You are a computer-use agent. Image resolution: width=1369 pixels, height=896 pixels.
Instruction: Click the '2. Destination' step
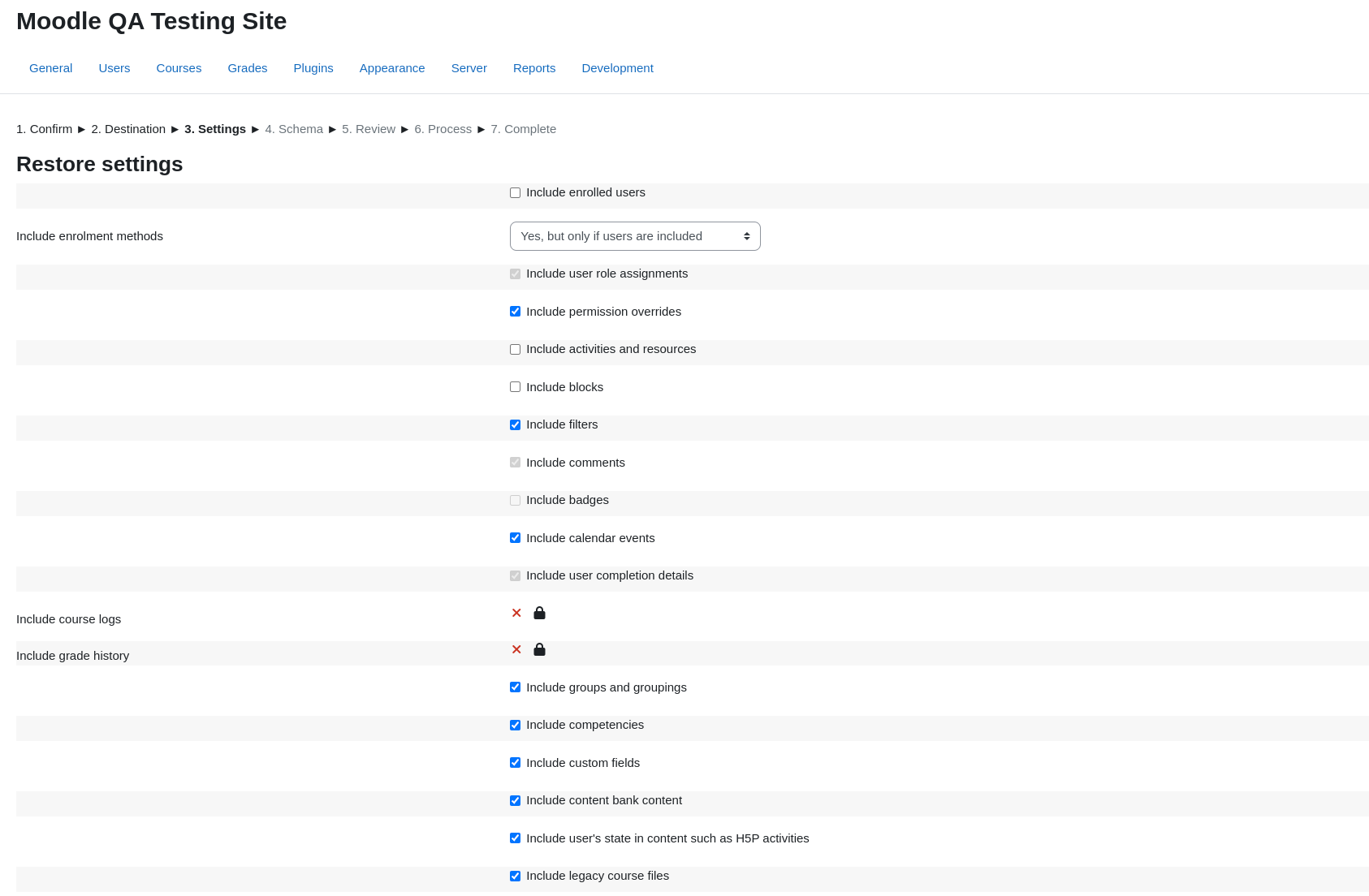click(128, 129)
